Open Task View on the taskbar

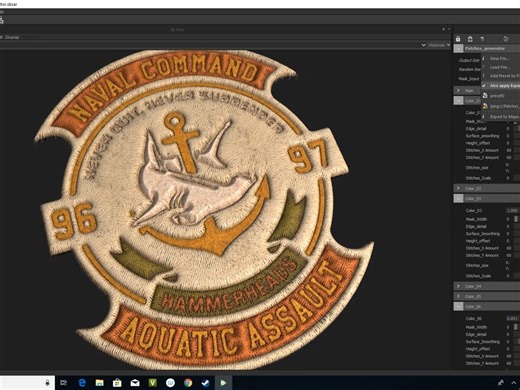pyautogui.click(x=64, y=383)
